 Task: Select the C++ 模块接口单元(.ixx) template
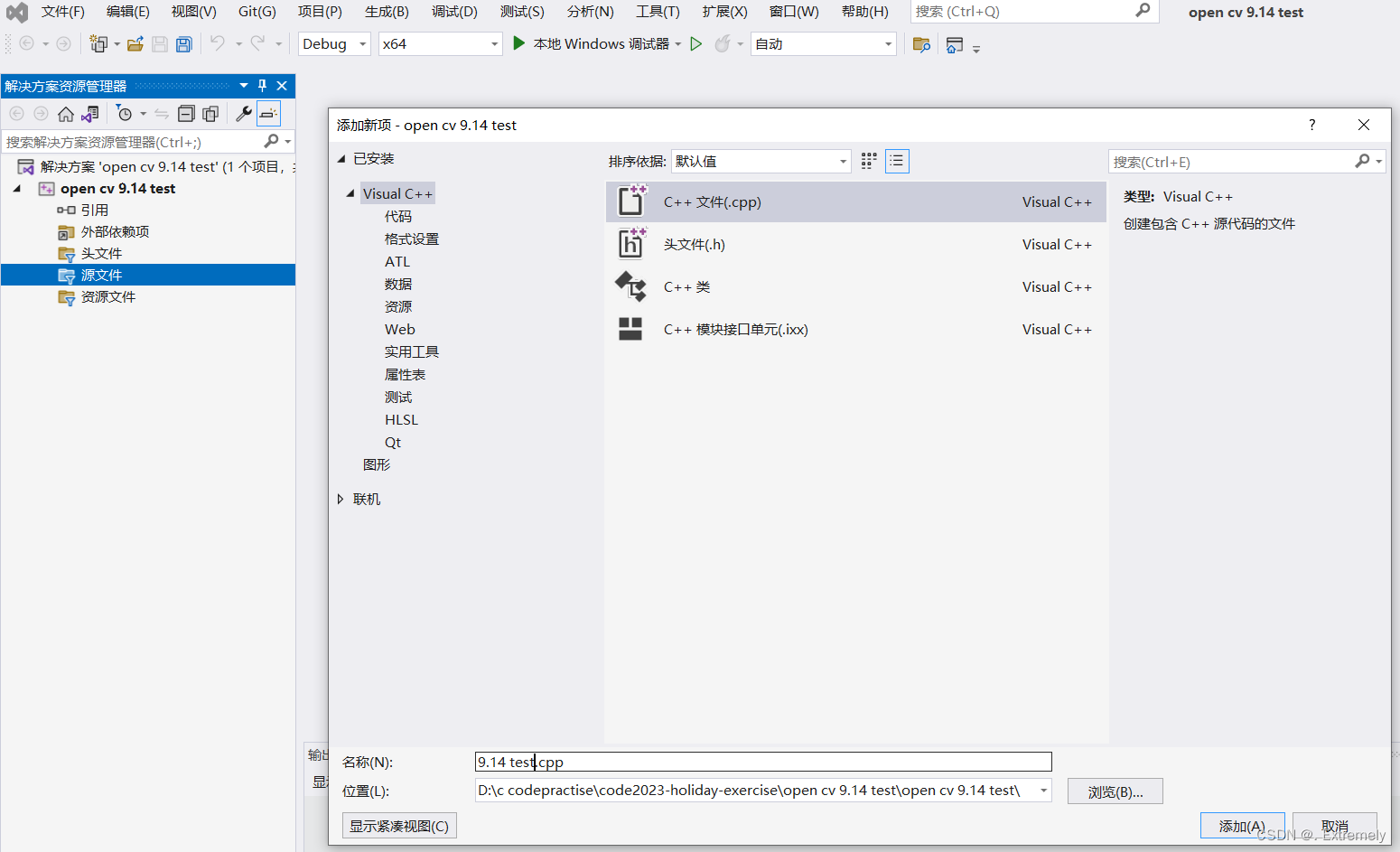[855, 329]
